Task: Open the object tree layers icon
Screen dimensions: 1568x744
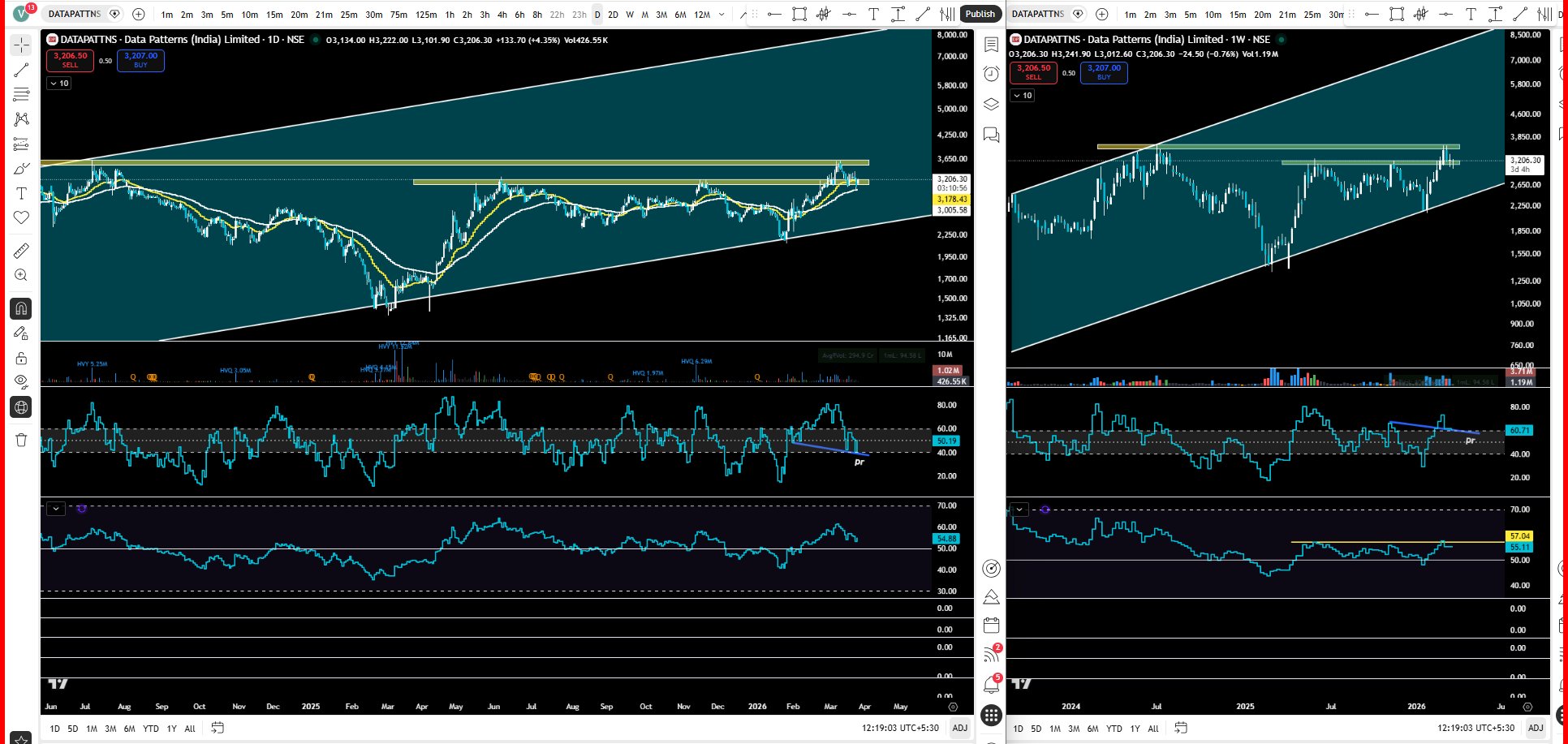Action: tap(991, 104)
